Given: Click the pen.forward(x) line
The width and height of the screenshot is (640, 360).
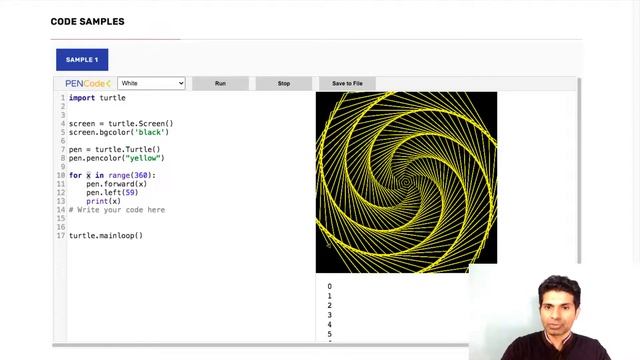Looking at the screenshot, I should click(x=116, y=184).
